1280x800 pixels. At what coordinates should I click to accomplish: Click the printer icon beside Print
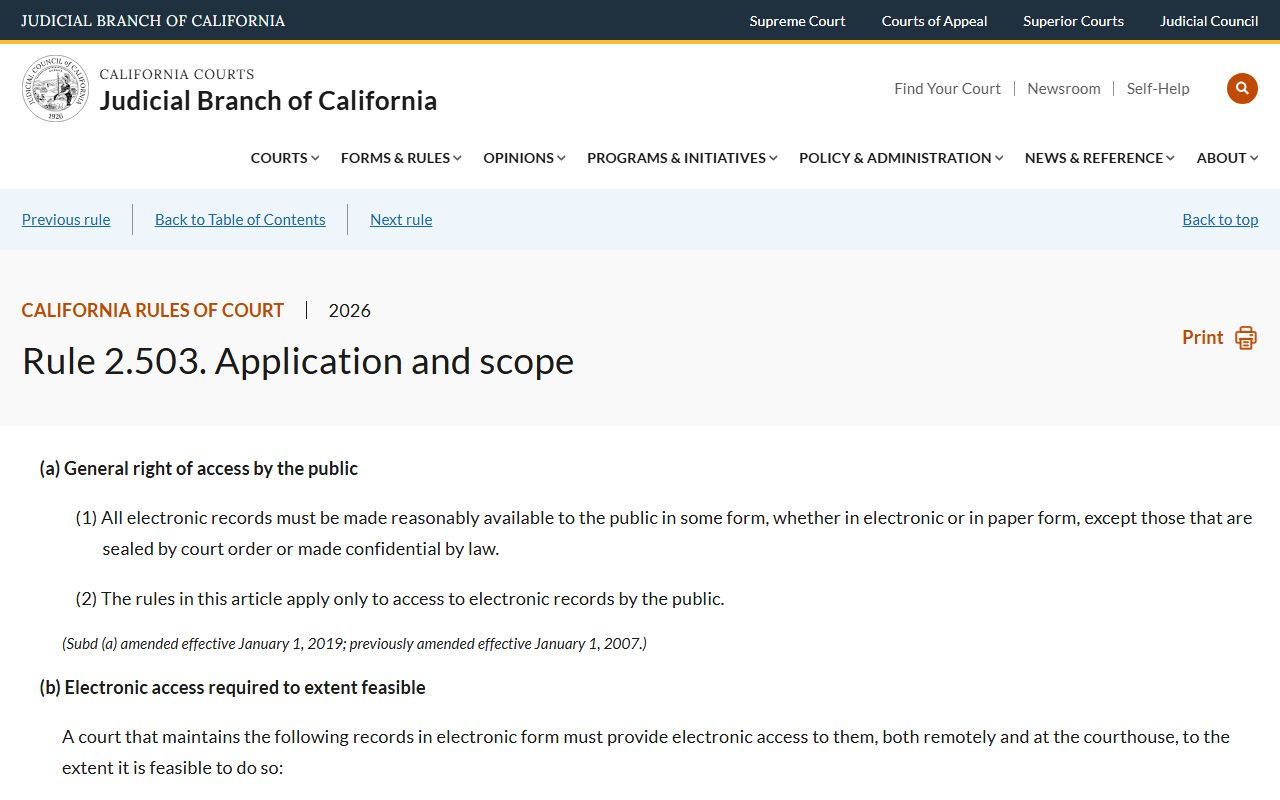[1245, 338]
